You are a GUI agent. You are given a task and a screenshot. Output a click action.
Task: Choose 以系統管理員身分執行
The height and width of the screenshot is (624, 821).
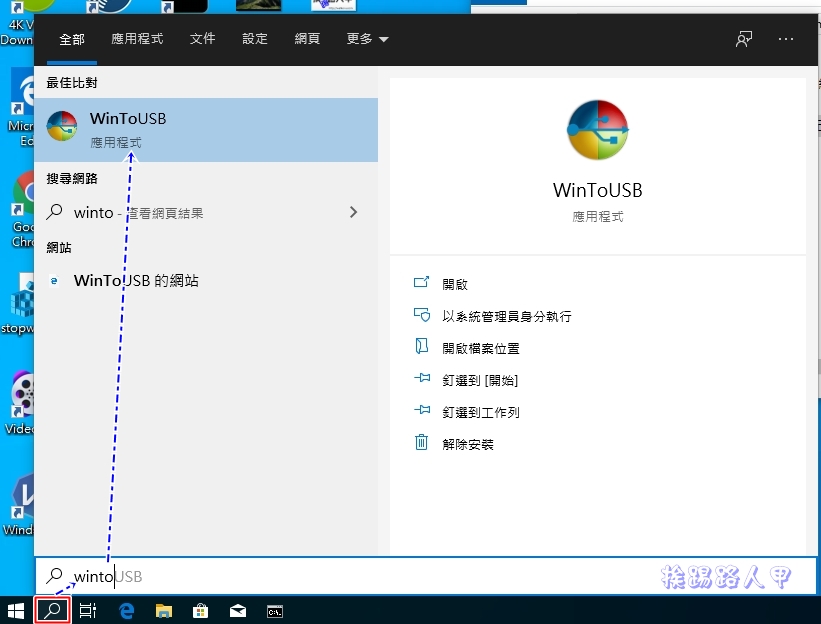tap(506, 316)
